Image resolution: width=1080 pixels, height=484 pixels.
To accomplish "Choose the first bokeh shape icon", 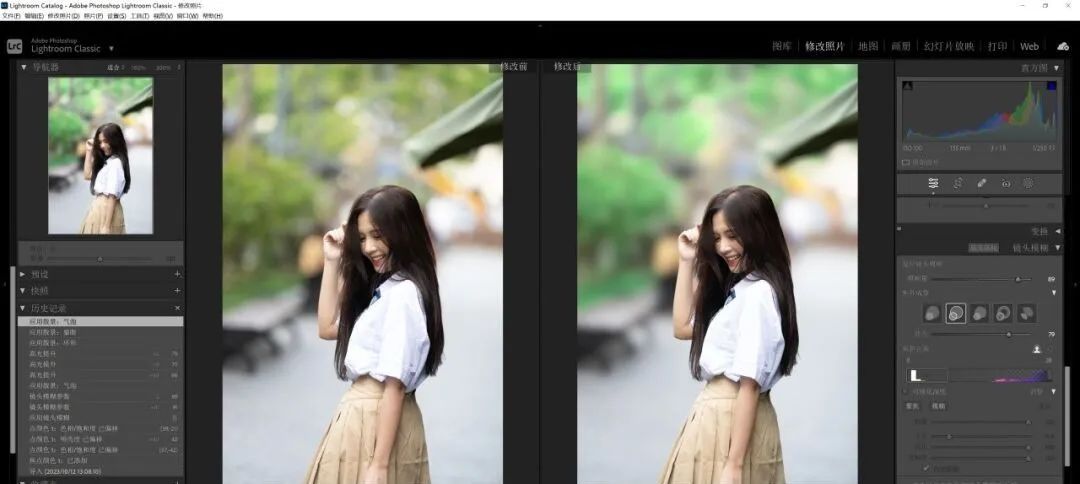I will click(x=932, y=313).
